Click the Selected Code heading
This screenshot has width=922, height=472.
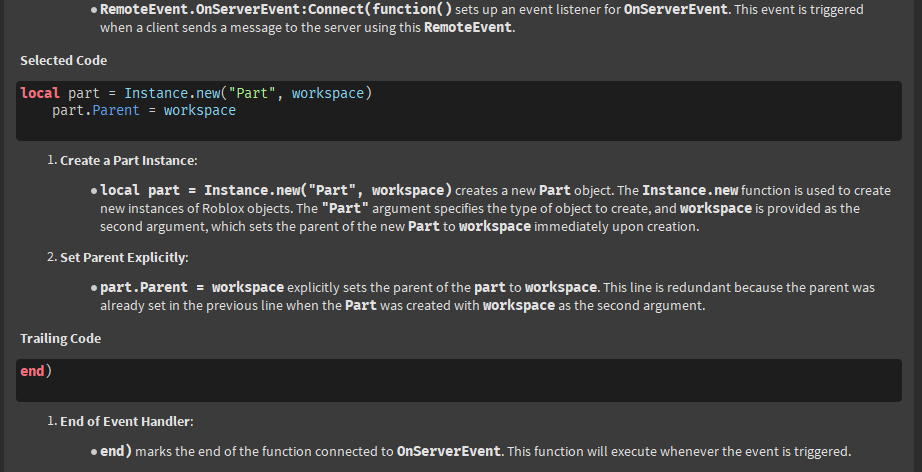[63, 61]
